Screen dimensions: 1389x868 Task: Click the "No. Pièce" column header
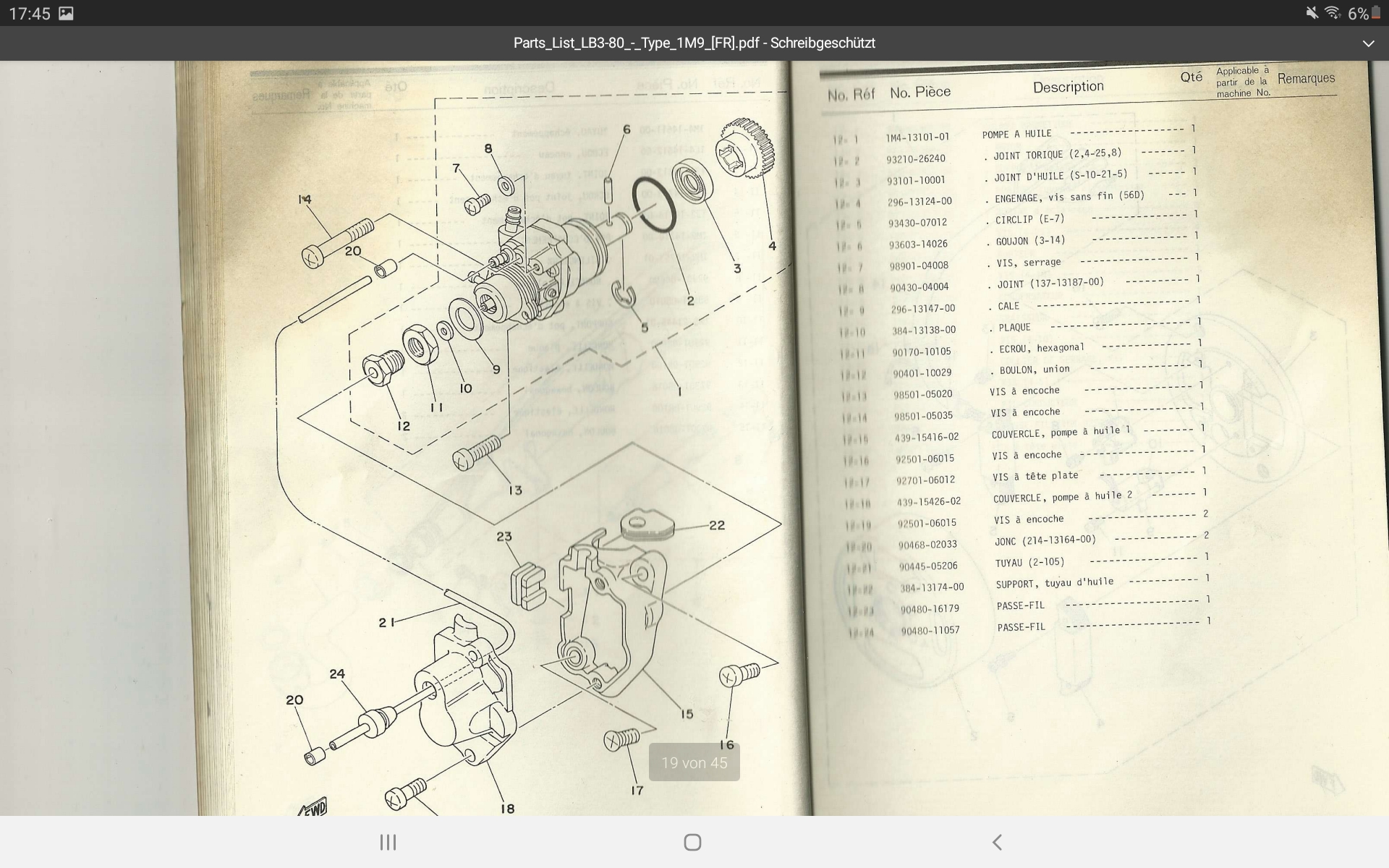[919, 93]
